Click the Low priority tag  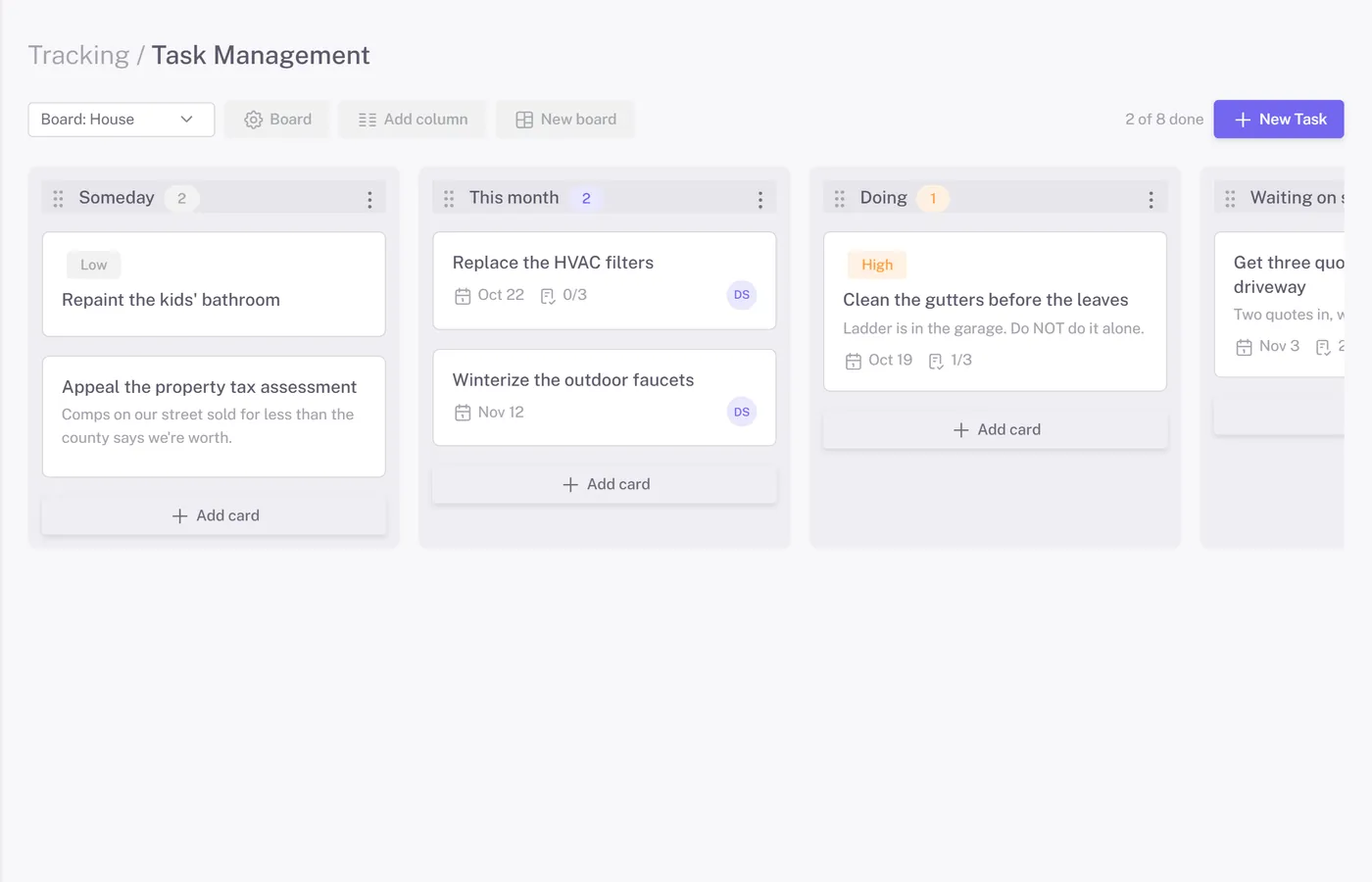[x=94, y=265]
